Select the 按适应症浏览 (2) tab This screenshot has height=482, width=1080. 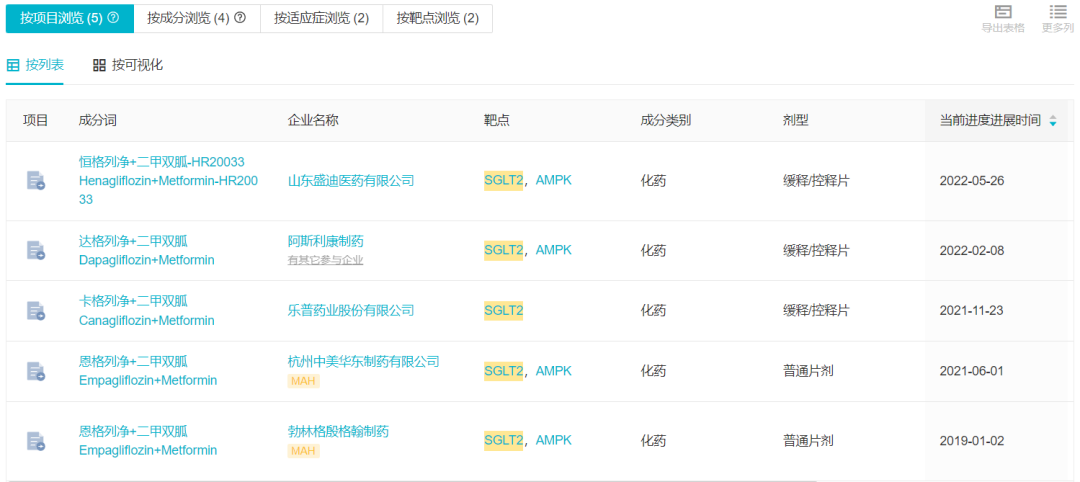(321, 18)
